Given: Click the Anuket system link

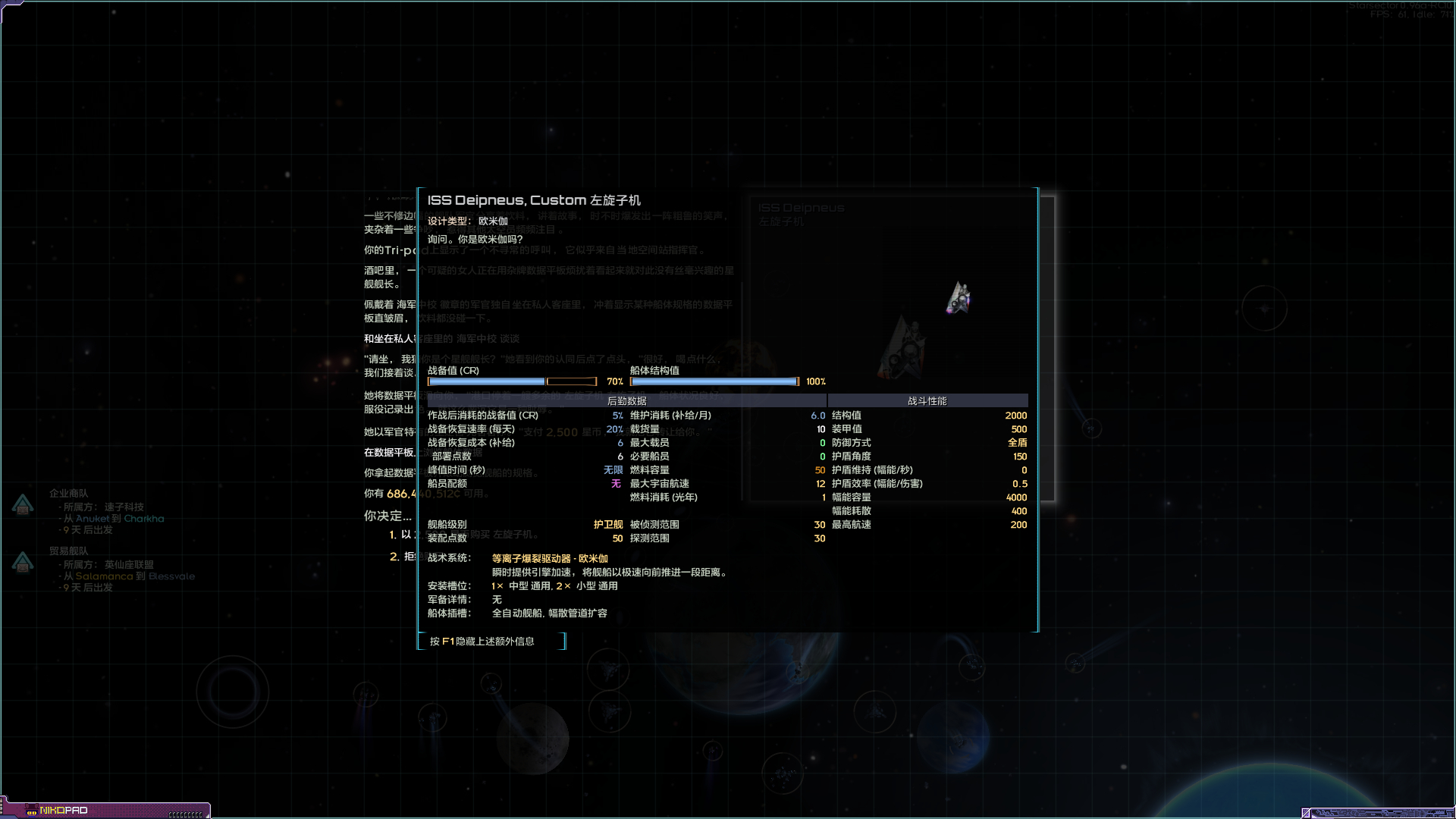Looking at the screenshot, I should tap(94, 518).
